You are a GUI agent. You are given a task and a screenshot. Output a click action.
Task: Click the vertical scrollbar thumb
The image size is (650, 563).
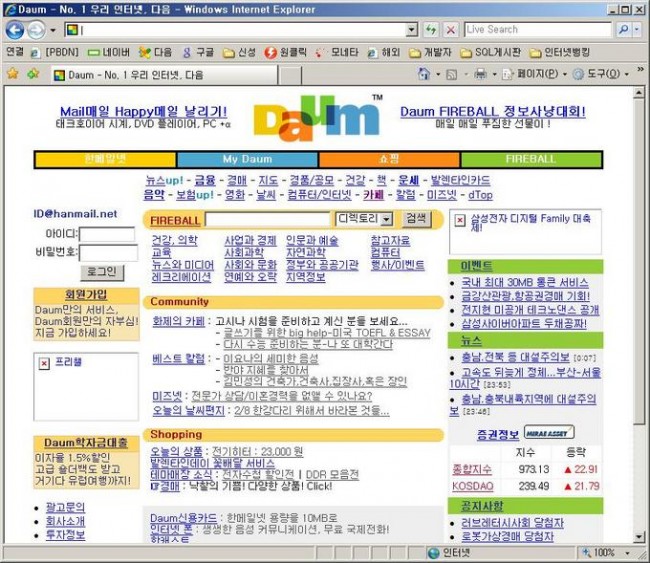pos(639,261)
